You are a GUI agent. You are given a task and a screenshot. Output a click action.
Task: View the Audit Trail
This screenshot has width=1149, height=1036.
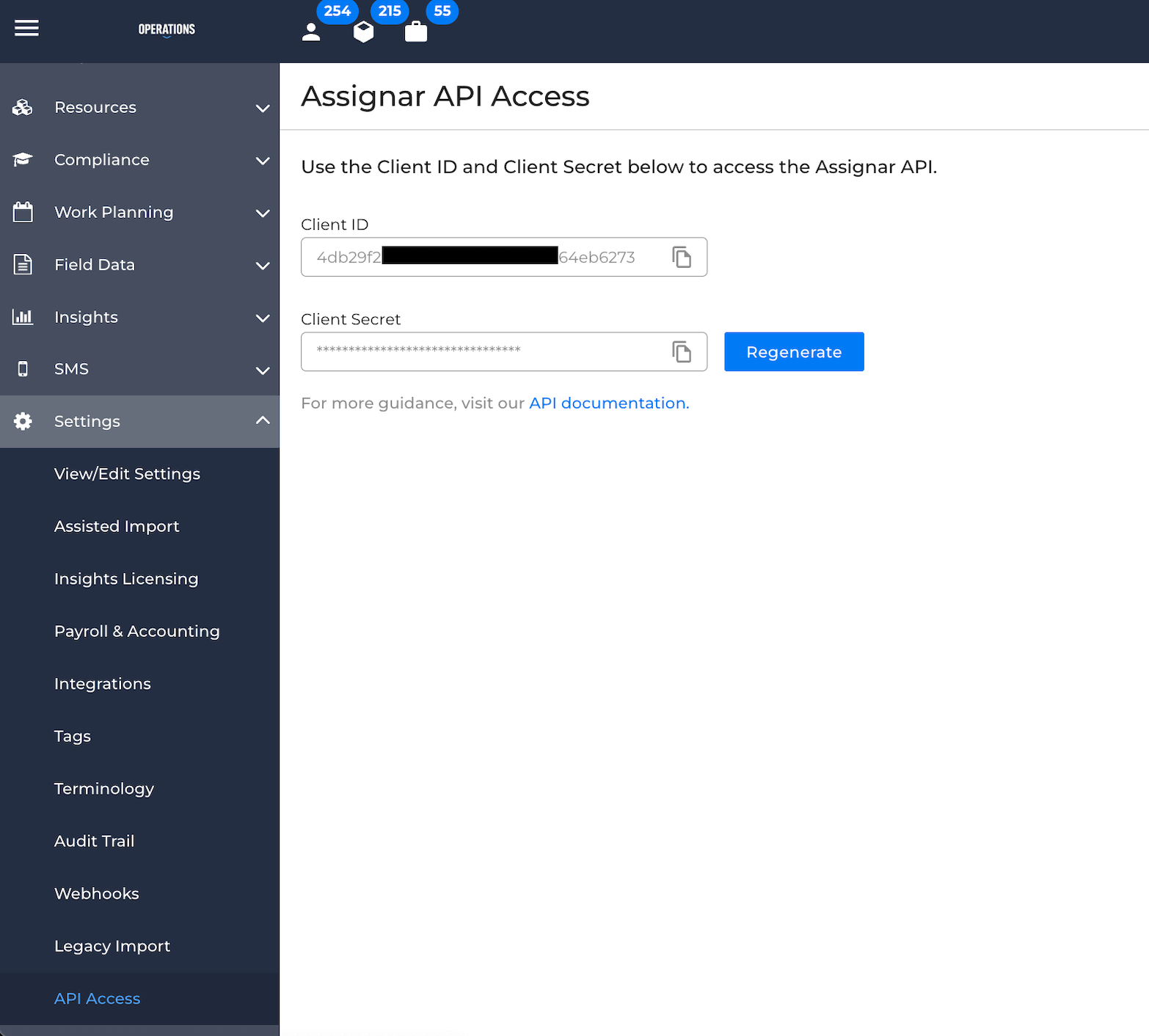coord(95,841)
